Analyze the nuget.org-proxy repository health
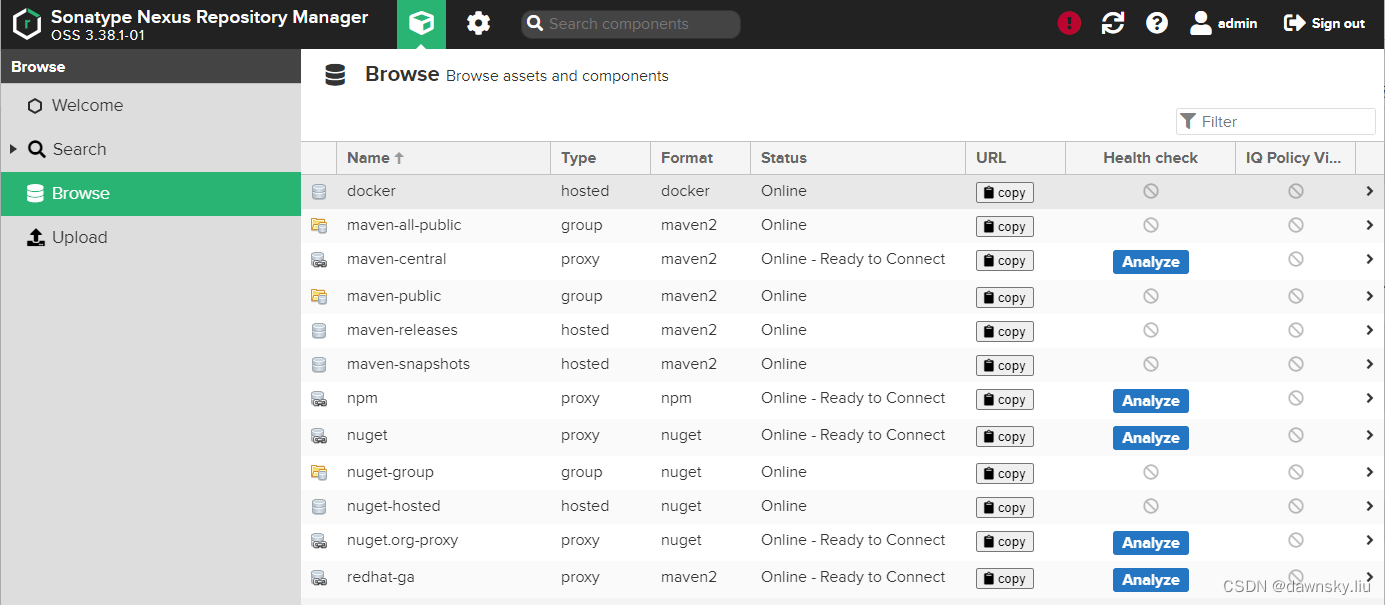The width and height of the screenshot is (1385, 605). pyautogui.click(x=1150, y=543)
